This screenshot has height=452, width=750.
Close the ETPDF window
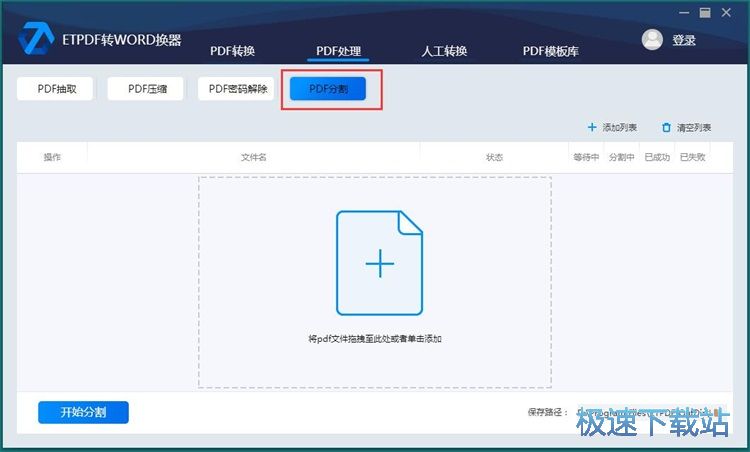pyautogui.click(x=726, y=13)
